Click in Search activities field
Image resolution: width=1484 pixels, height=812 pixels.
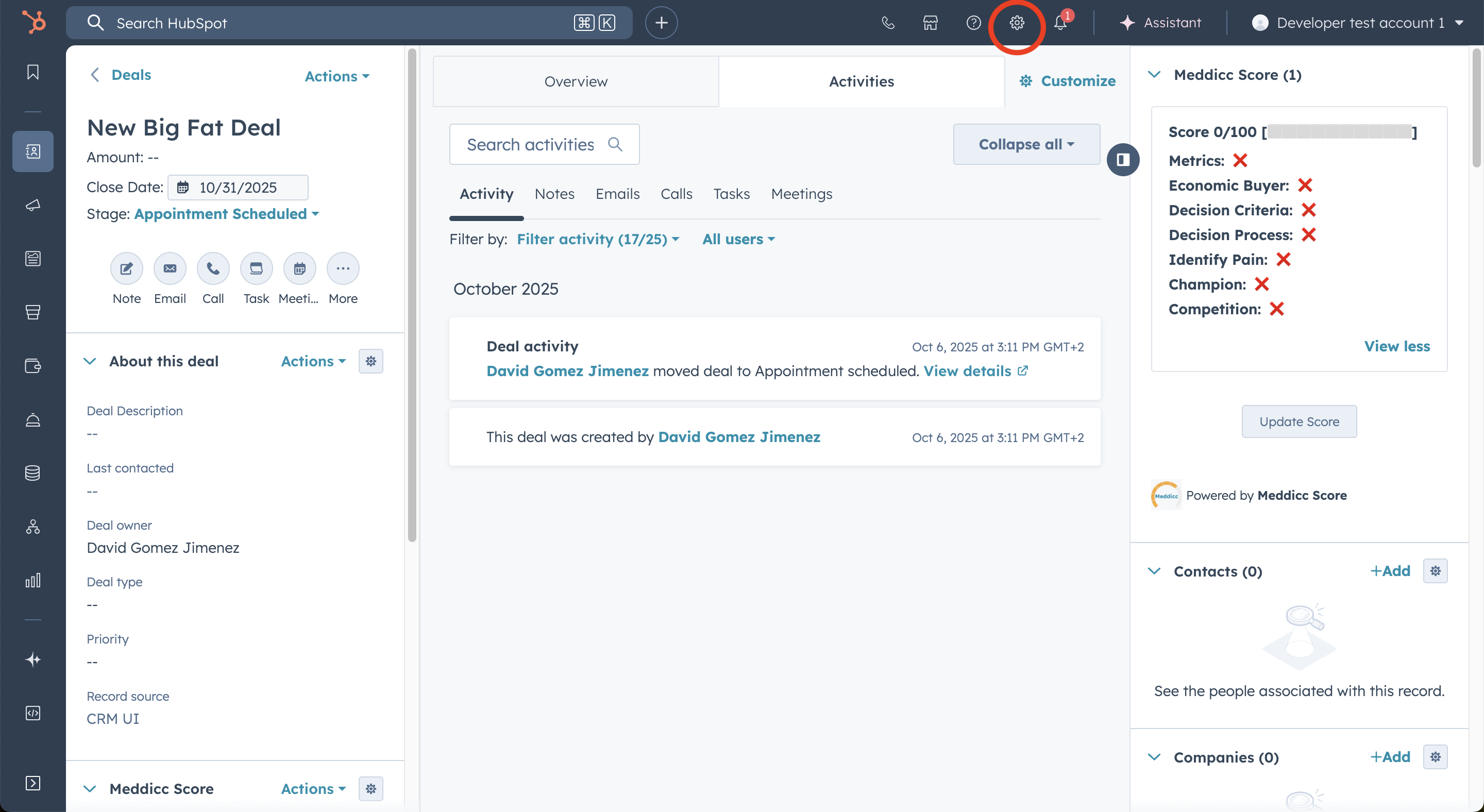pyautogui.click(x=530, y=145)
